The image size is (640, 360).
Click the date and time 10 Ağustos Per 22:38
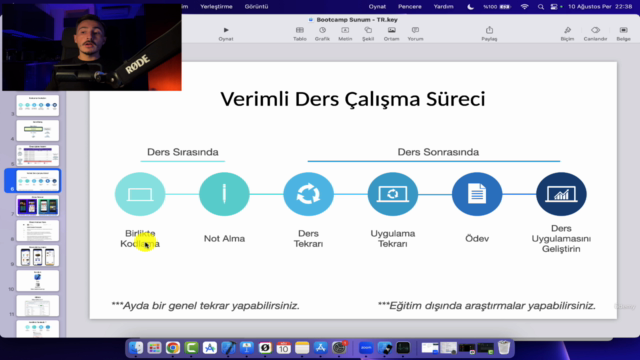click(x=600, y=7)
